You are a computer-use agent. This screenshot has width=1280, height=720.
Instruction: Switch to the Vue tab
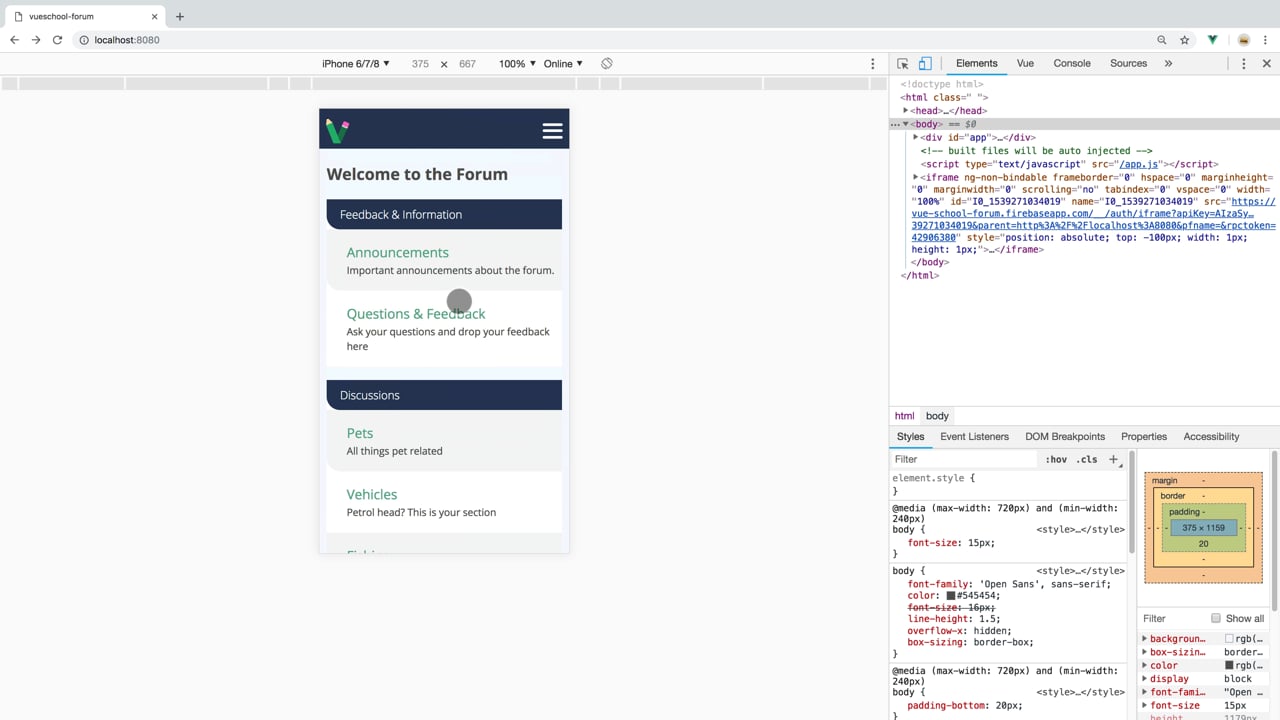pos(1025,63)
